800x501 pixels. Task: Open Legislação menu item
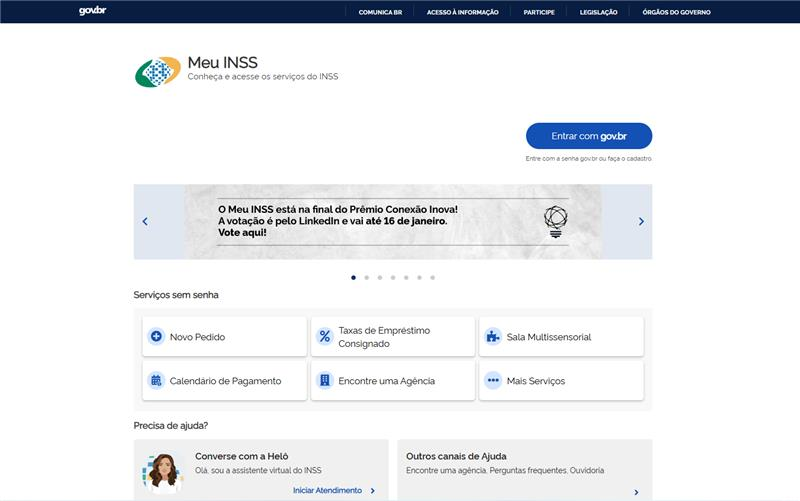tap(598, 12)
